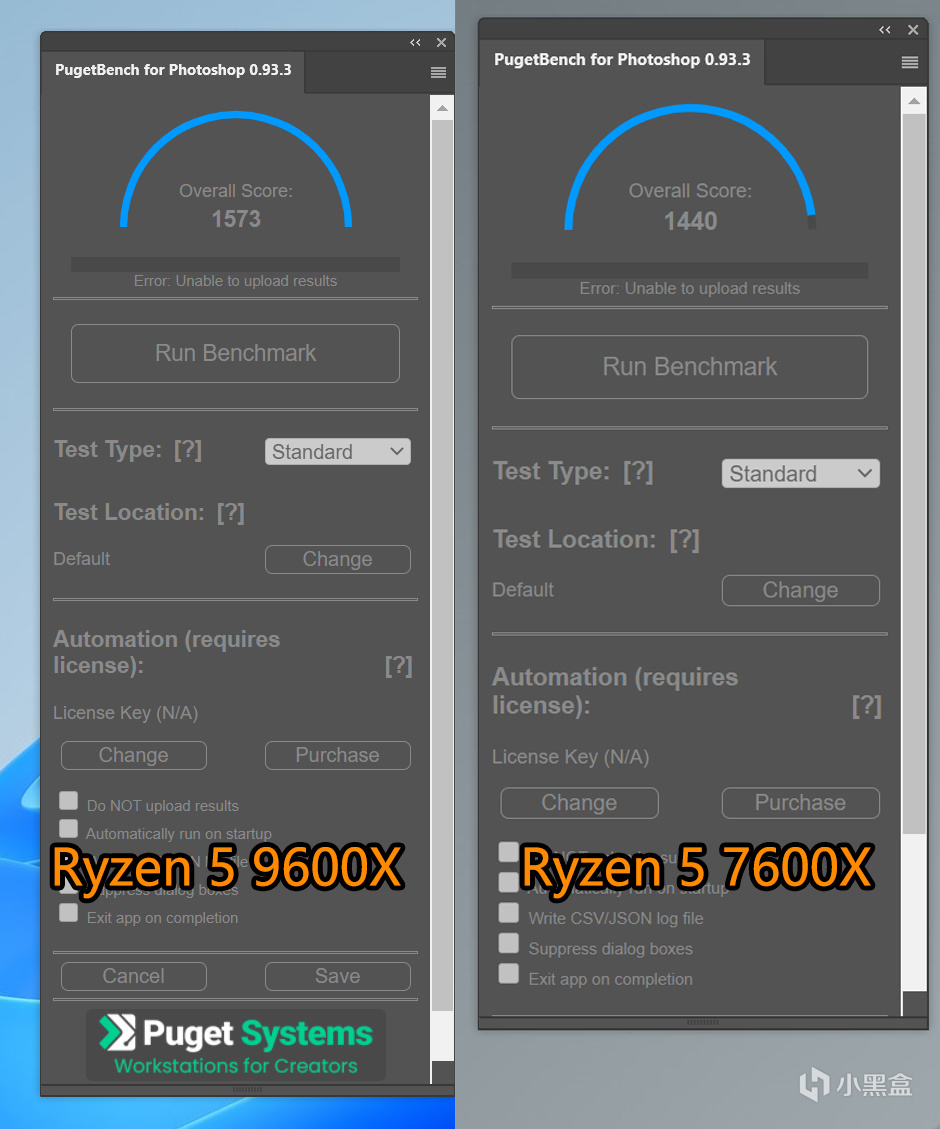Open Test Location help [?] in left panel
This screenshot has width=940, height=1129.
click(x=230, y=513)
